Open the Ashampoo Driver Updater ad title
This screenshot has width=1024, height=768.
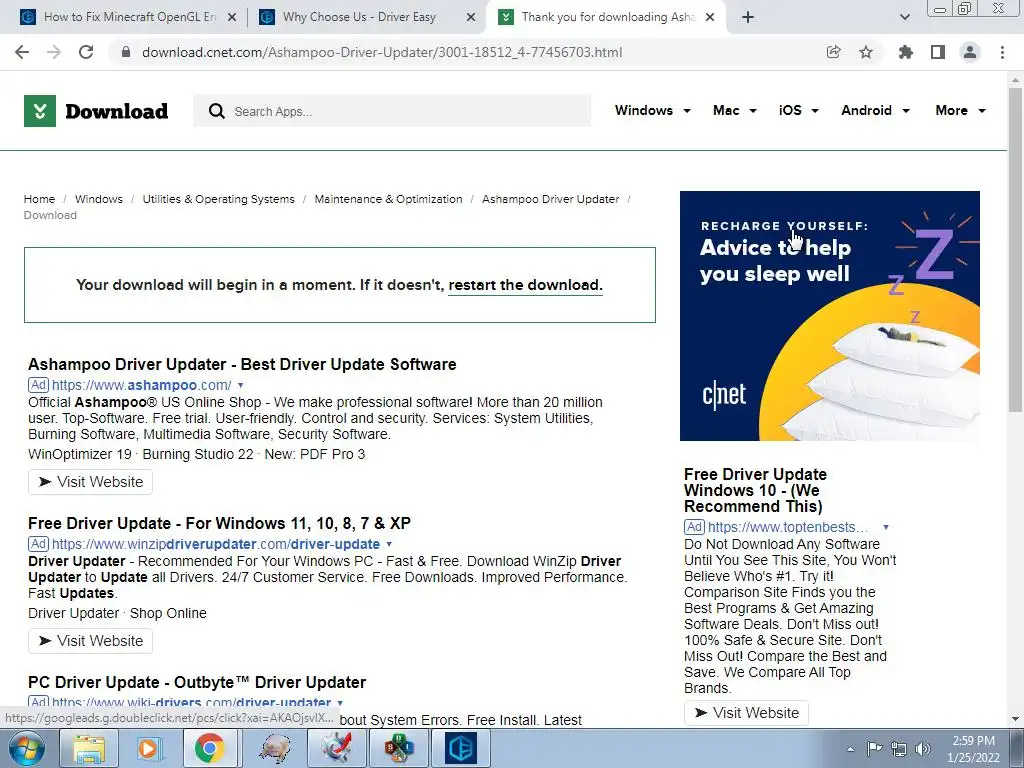point(242,364)
